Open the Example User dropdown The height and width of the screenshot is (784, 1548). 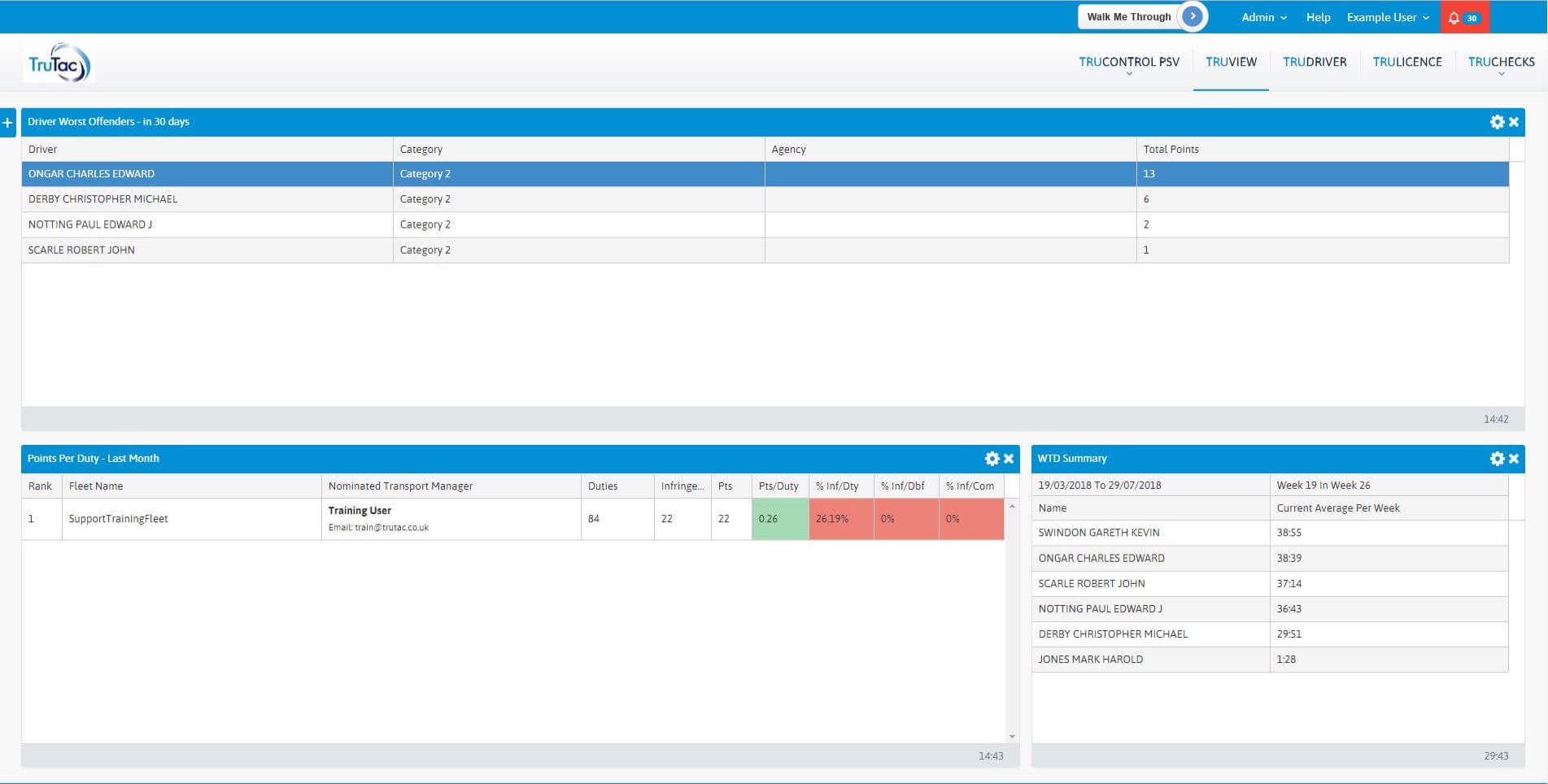1387,17
